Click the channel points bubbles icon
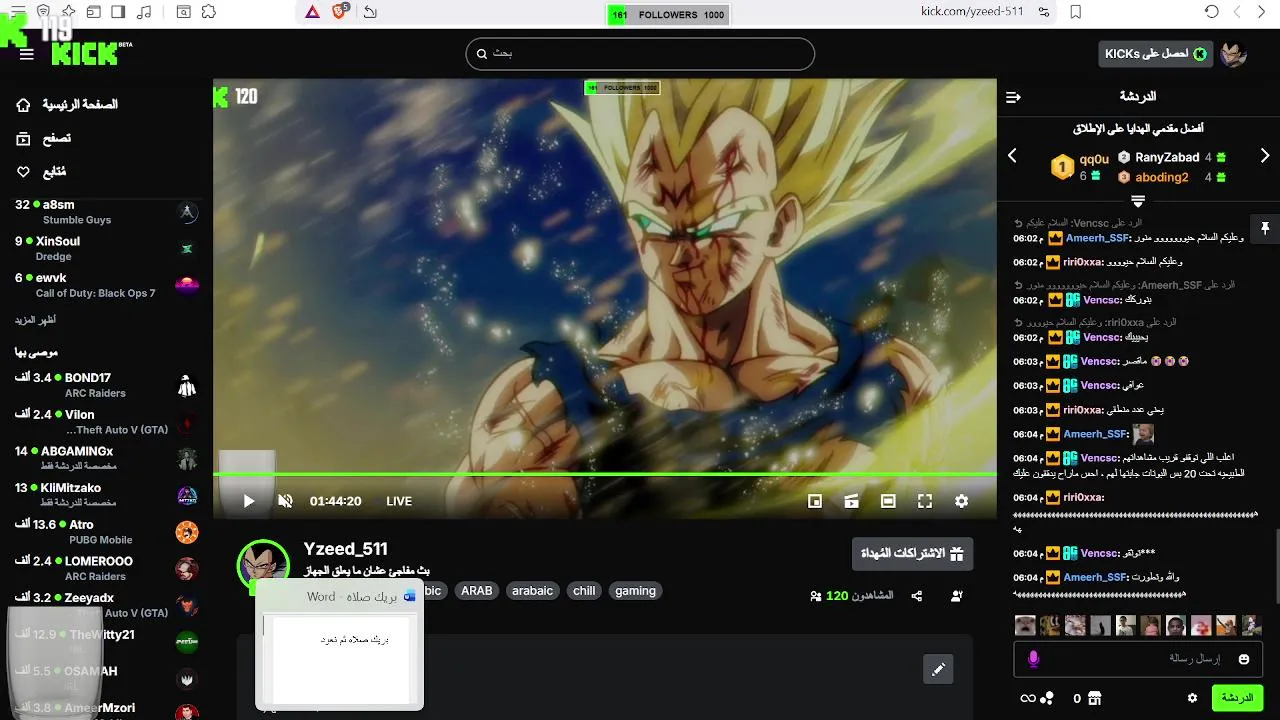Screen dimensions: 1280x720 1047,698
